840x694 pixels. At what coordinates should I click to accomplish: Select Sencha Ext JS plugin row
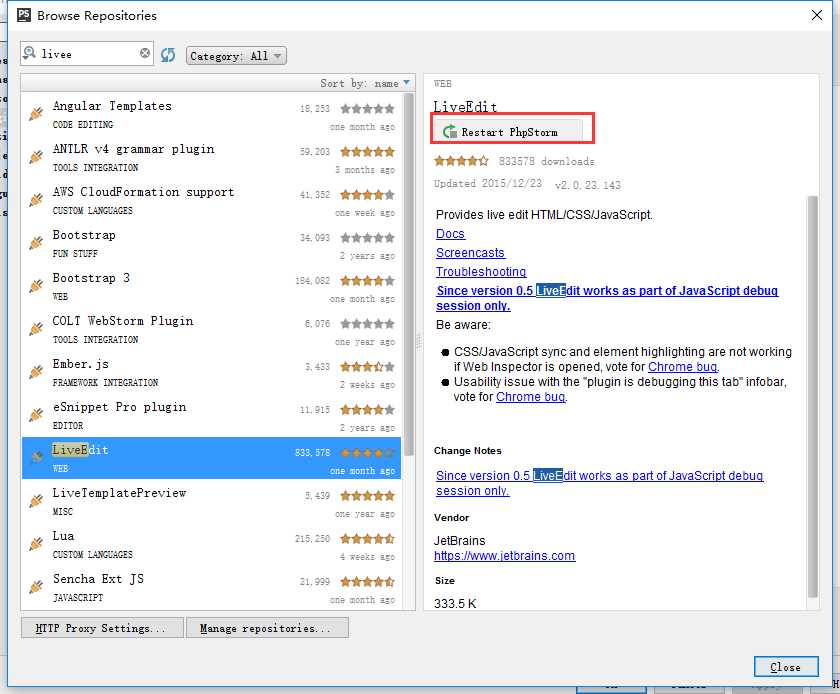pos(211,588)
